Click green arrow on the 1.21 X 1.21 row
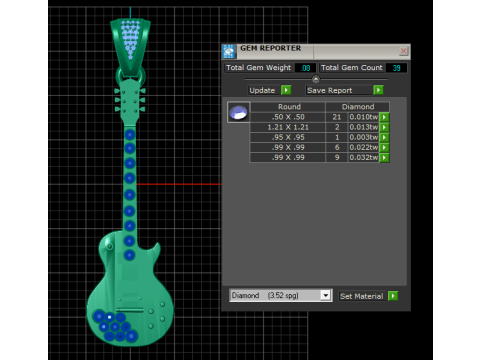This screenshot has width=480, height=360. (384, 127)
